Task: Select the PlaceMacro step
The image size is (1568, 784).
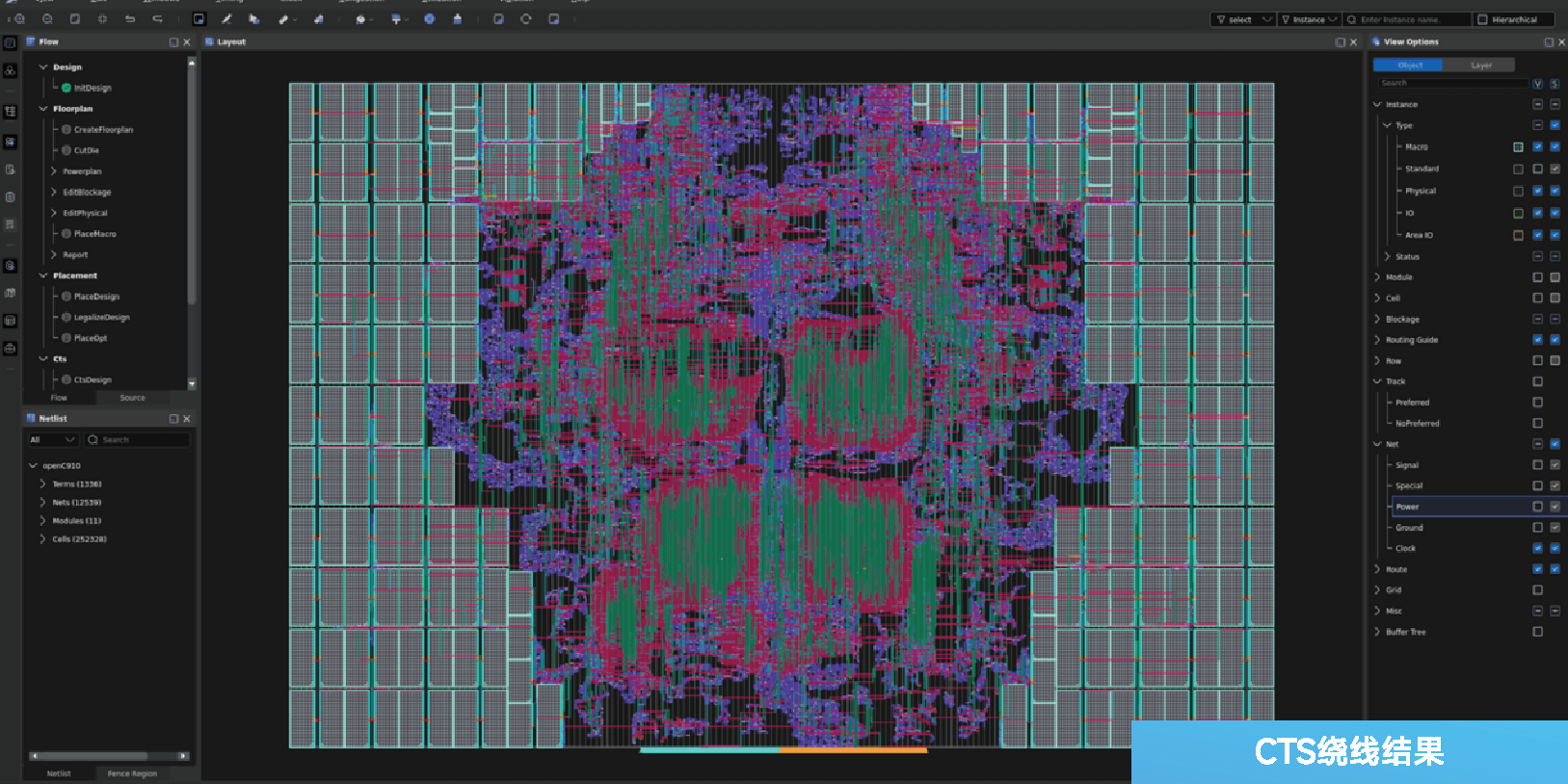Action: (x=94, y=234)
